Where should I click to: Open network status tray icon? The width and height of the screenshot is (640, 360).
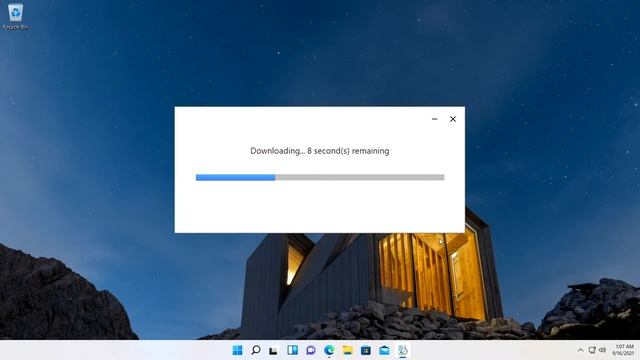point(592,350)
